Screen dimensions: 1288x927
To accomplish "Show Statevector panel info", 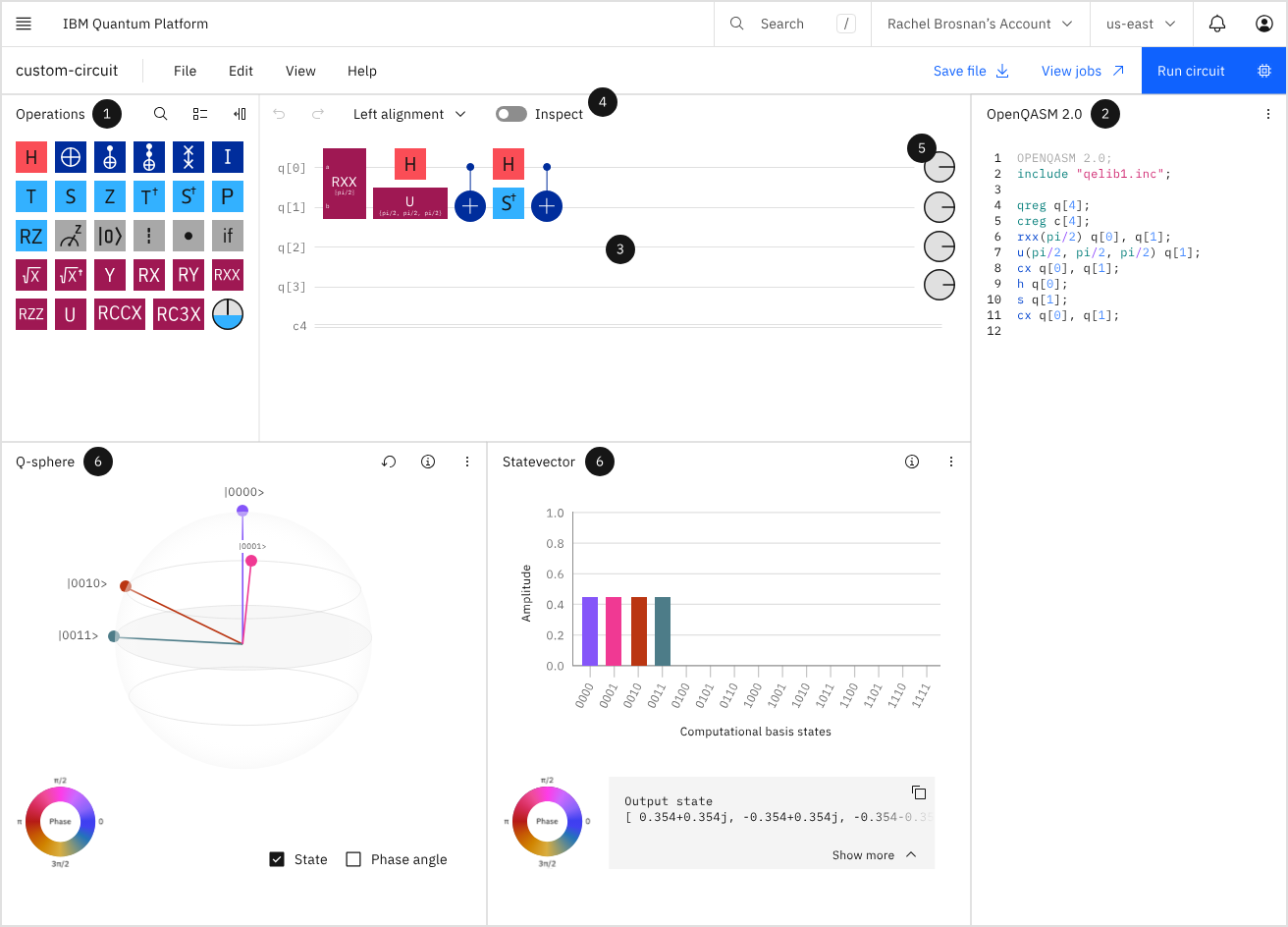I will coord(912,462).
